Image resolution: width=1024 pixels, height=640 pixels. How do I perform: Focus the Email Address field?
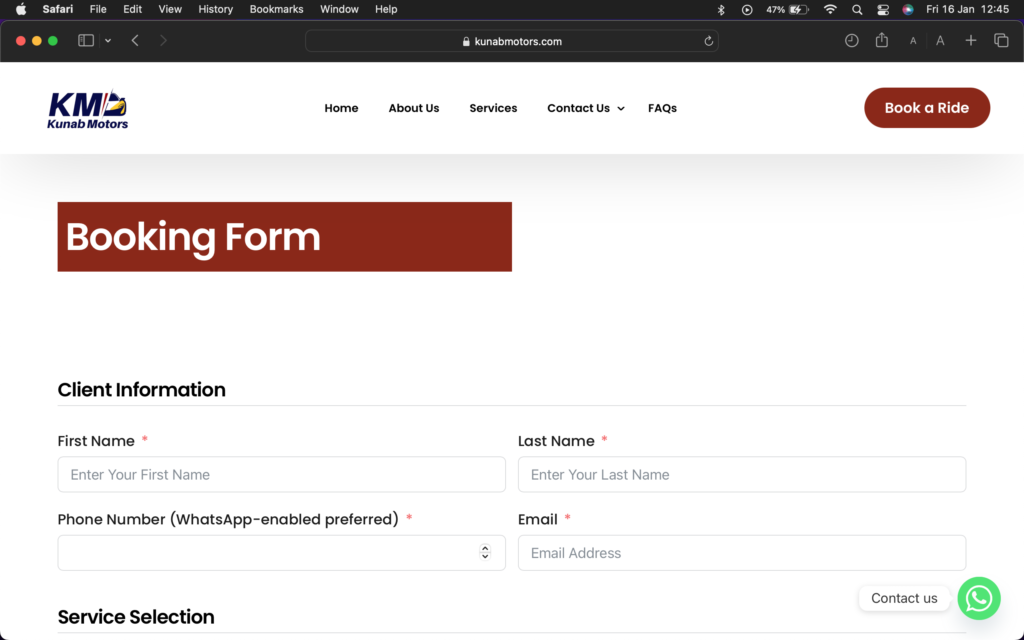[x=741, y=553]
